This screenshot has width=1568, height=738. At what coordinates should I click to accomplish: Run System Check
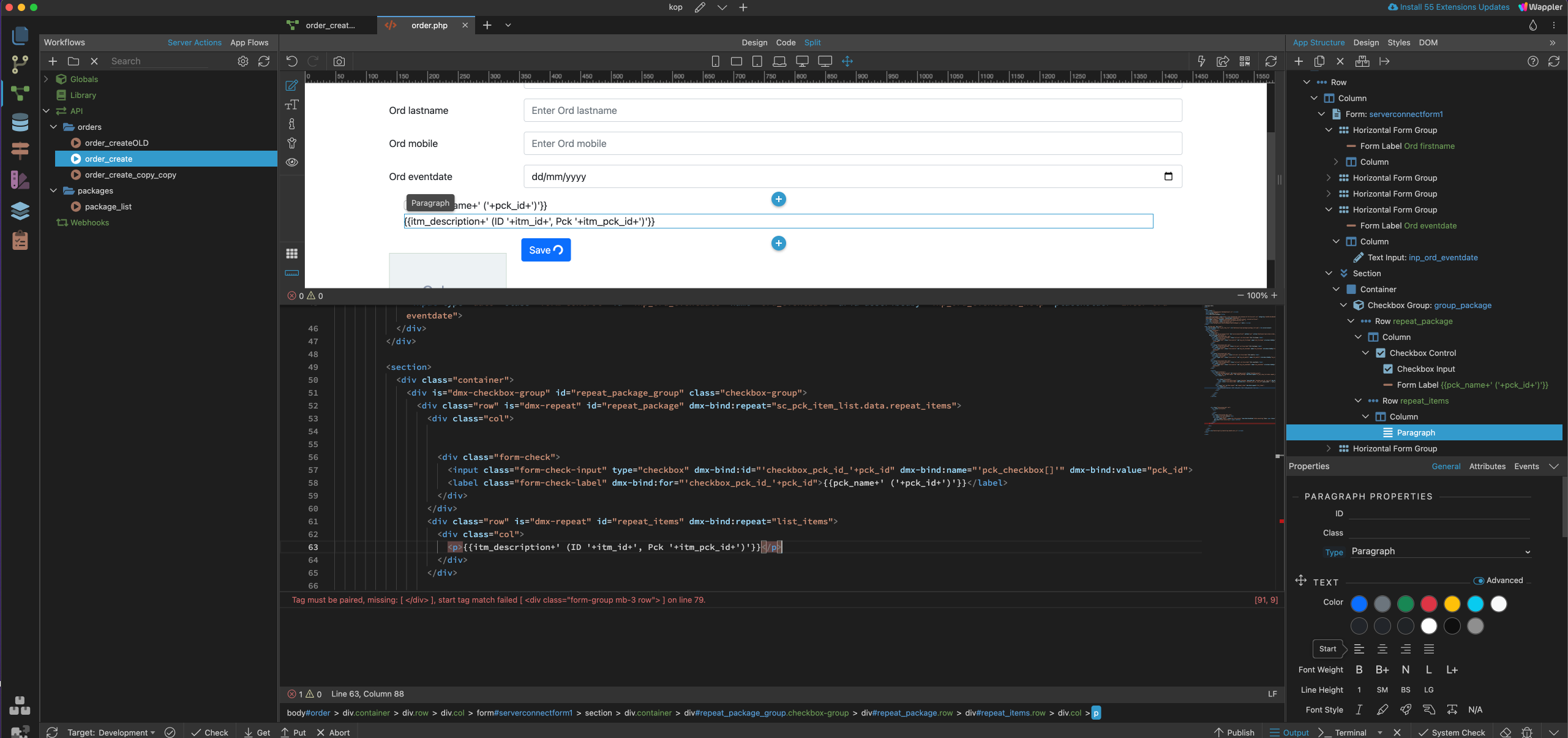click(1451, 732)
